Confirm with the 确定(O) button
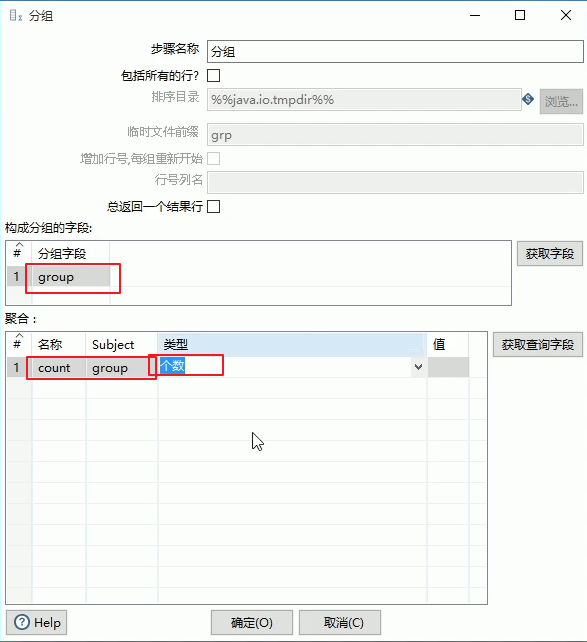Image resolution: width=587 pixels, height=642 pixels. coord(252,623)
